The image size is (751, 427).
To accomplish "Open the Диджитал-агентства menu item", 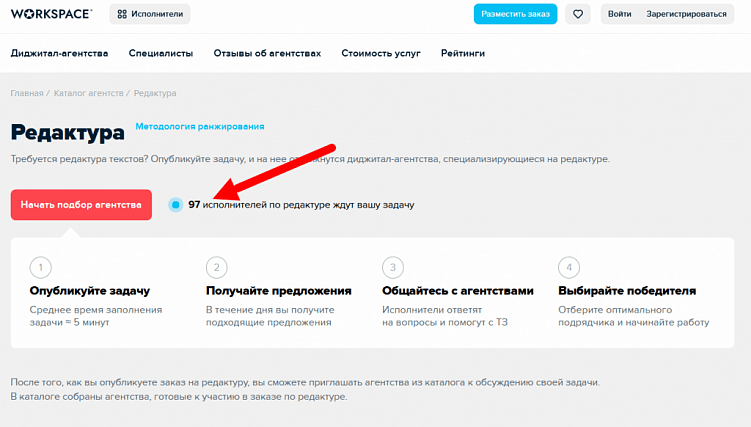I will (60, 53).
